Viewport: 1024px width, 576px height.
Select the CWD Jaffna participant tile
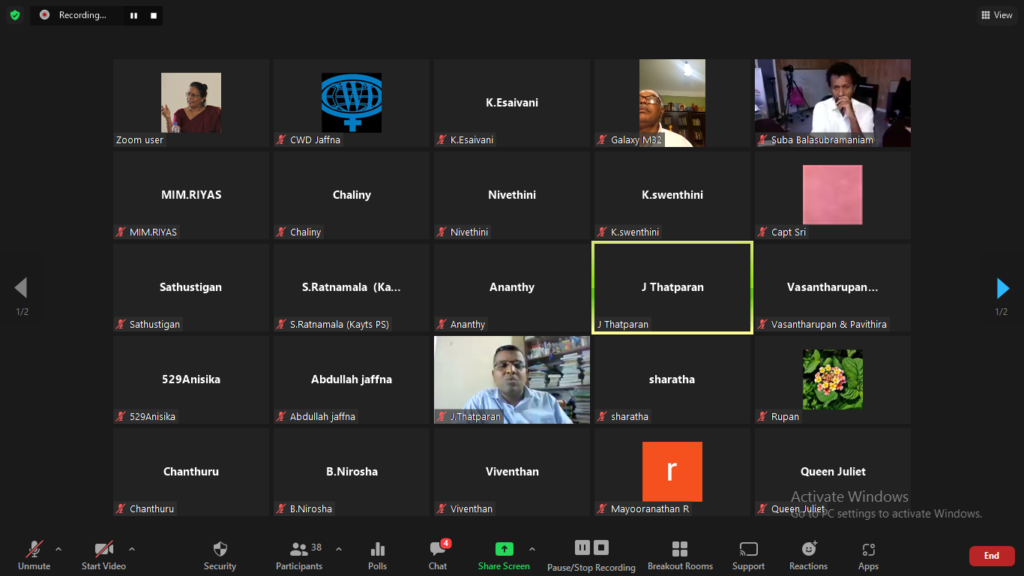351,103
